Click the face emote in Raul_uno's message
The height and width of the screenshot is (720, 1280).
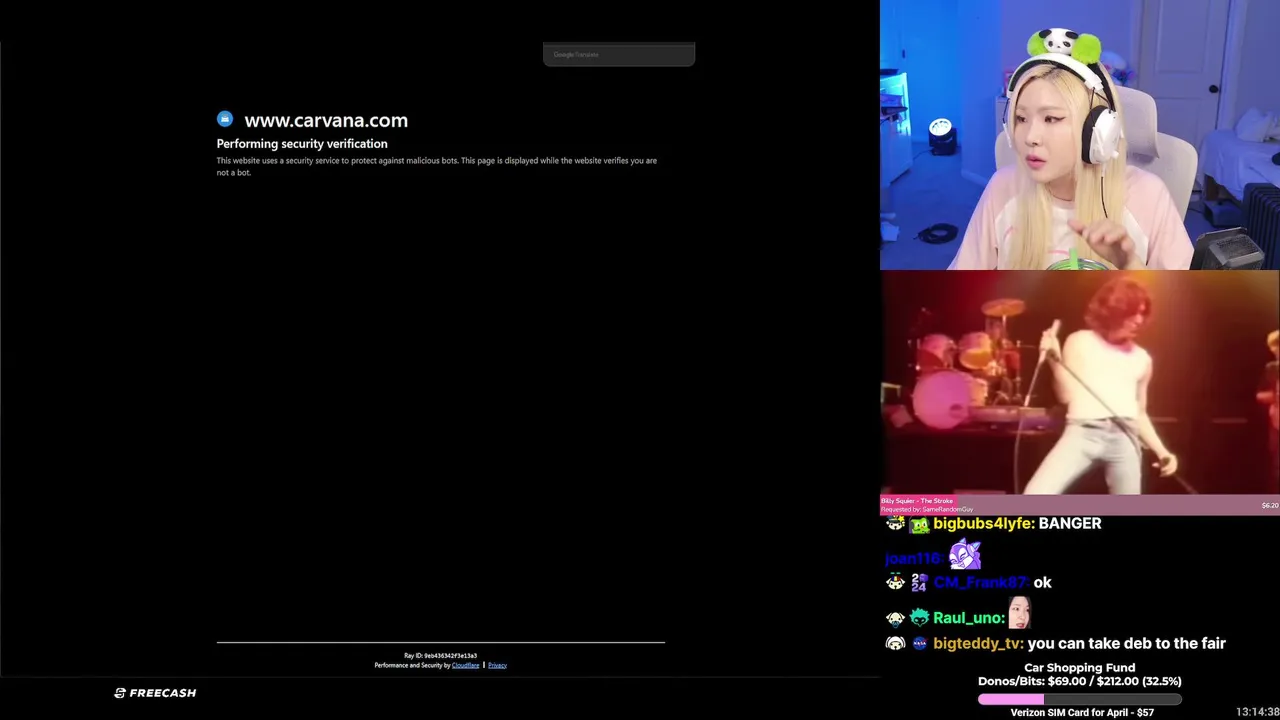[1019, 612]
